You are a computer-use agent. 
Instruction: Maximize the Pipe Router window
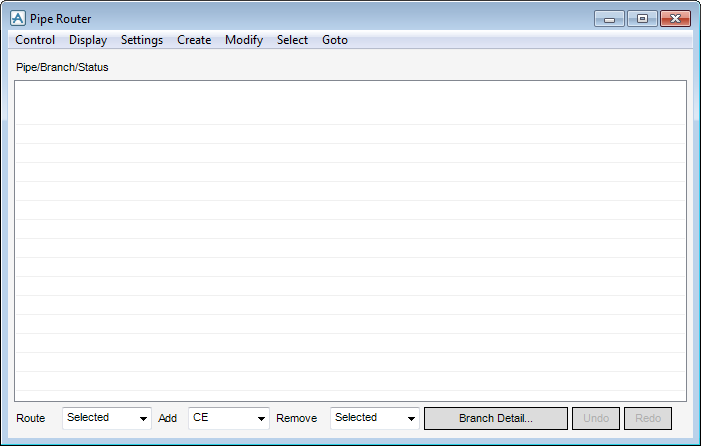(x=641, y=19)
